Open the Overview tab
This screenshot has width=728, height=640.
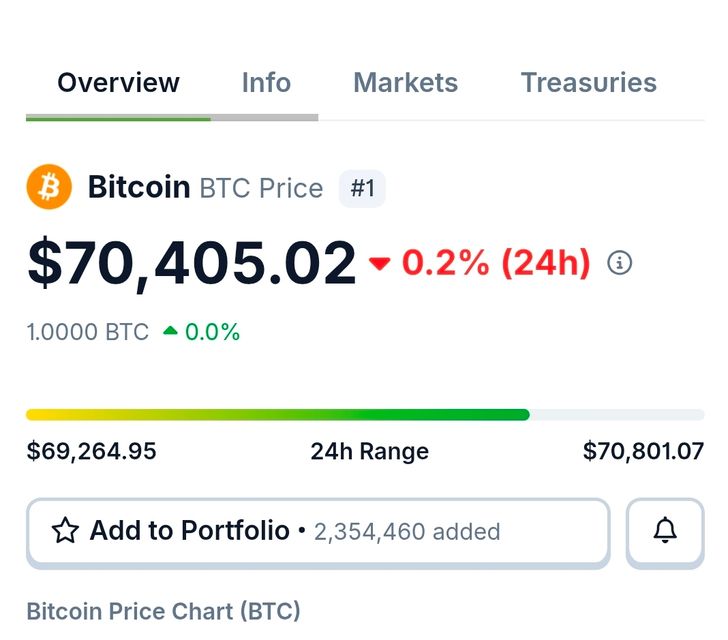(118, 83)
